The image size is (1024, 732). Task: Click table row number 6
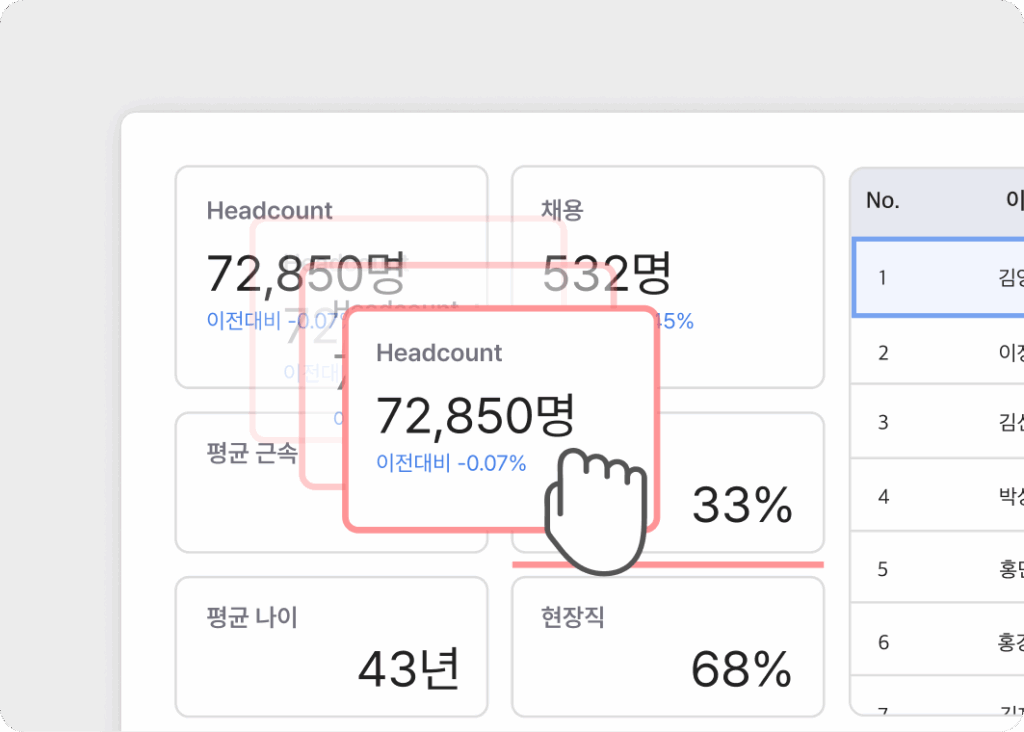click(938, 642)
